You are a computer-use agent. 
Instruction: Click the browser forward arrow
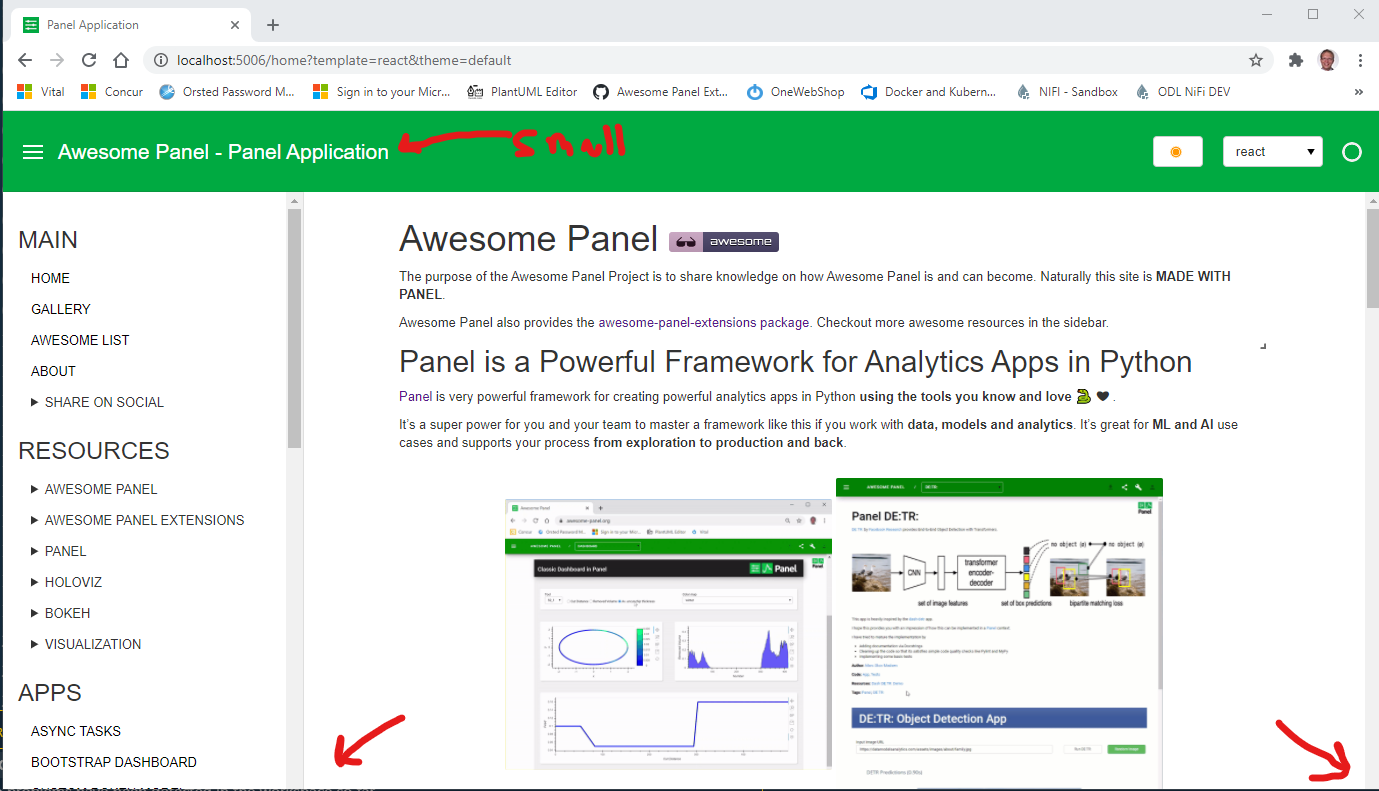(x=57, y=60)
